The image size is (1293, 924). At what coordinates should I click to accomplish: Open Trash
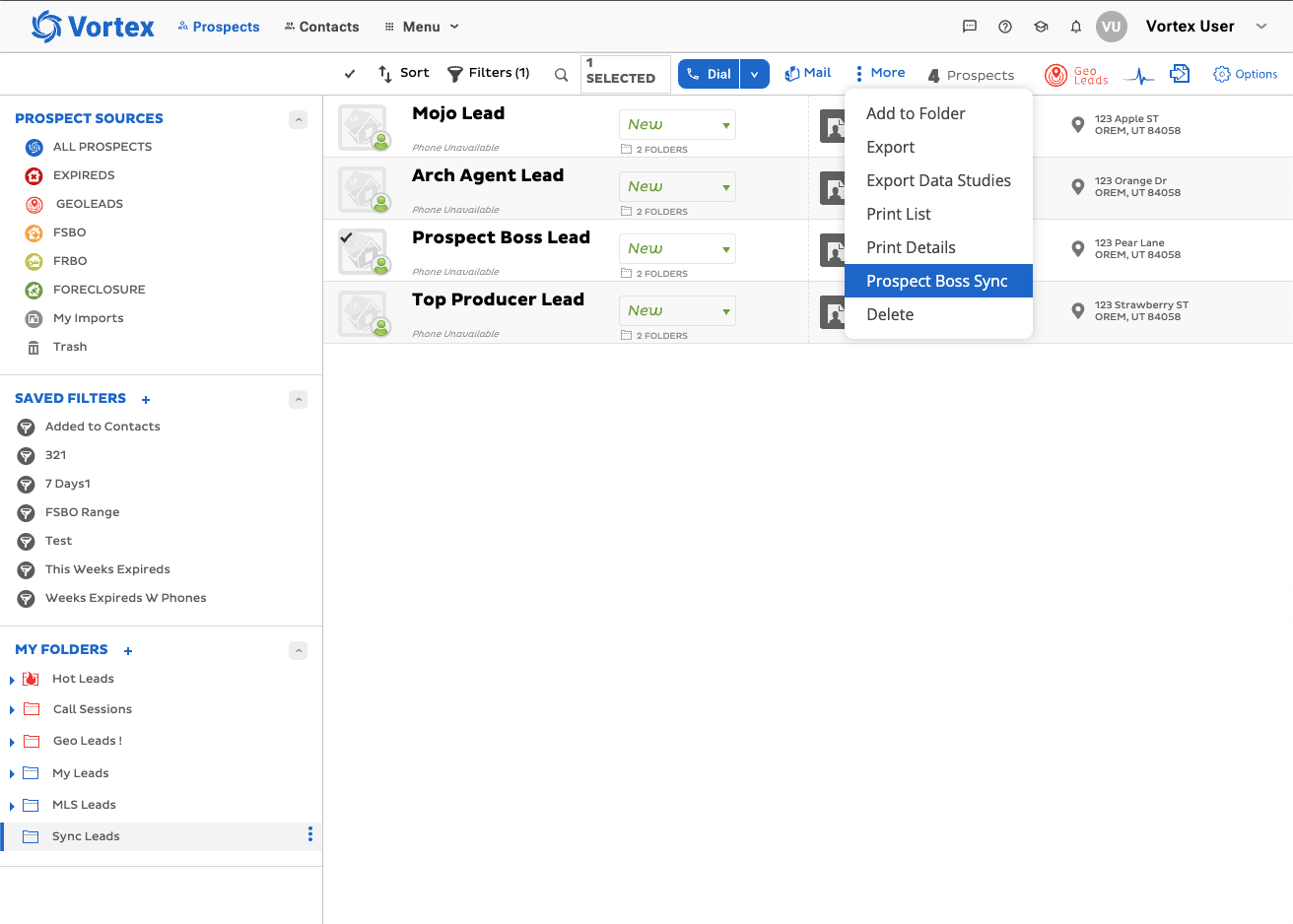(x=57, y=347)
